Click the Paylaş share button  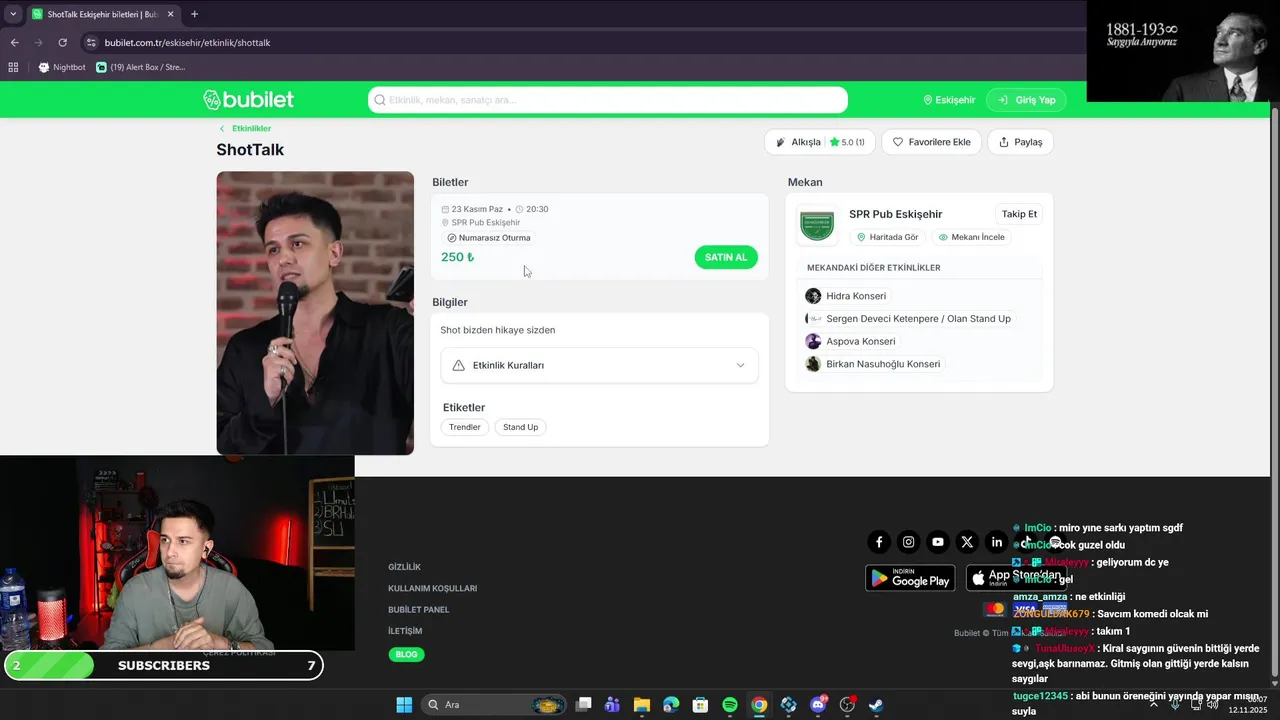tap(1020, 142)
